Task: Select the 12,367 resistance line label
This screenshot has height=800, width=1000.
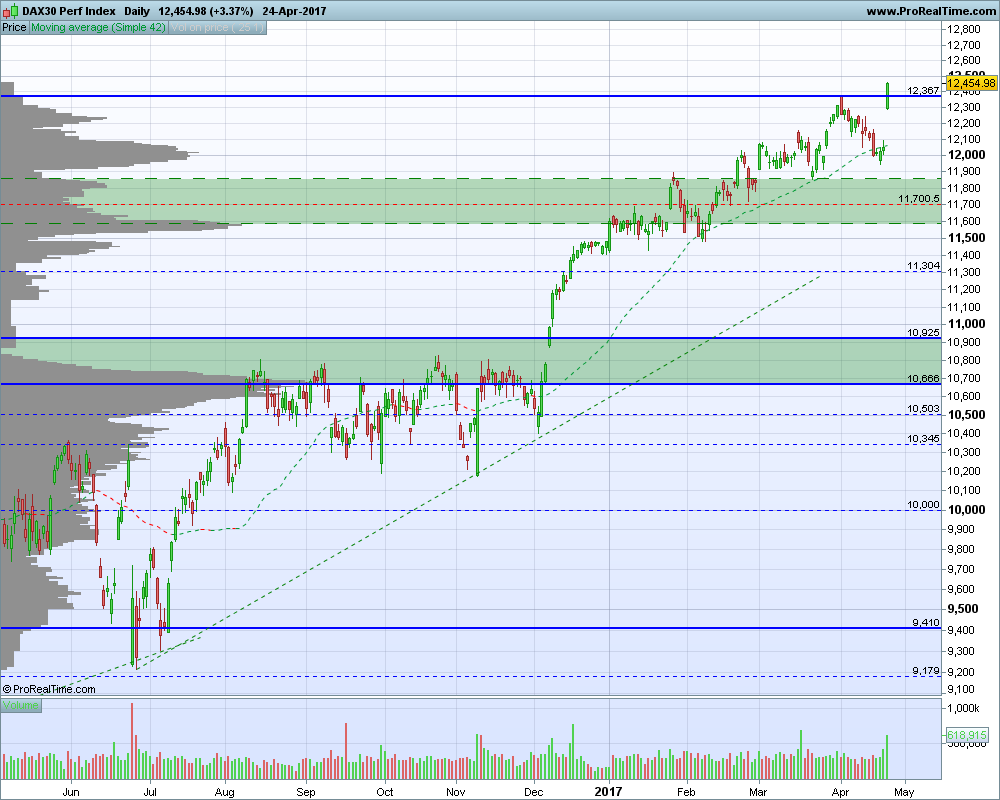Action: click(x=923, y=91)
